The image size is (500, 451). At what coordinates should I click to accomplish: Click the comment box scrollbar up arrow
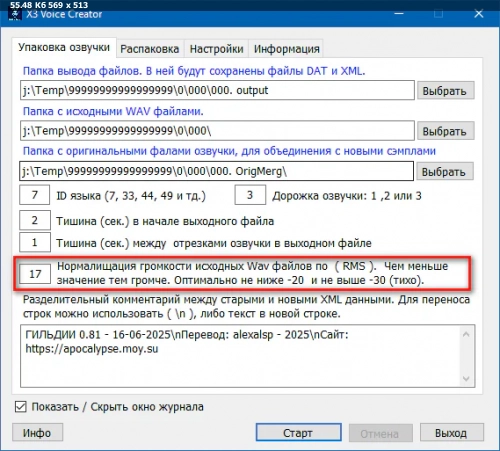click(466, 334)
